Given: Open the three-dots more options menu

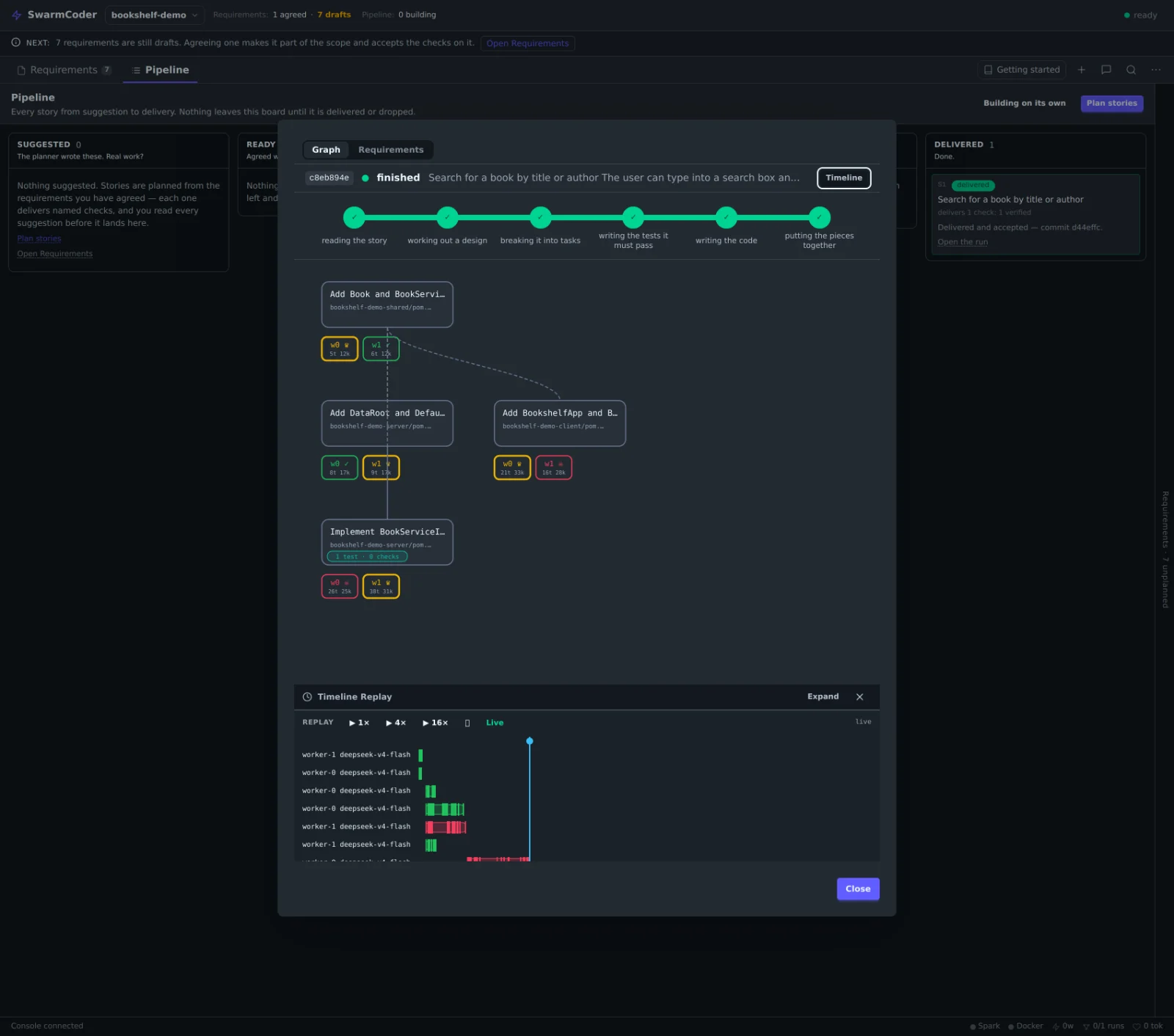Looking at the screenshot, I should (x=1156, y=70).
